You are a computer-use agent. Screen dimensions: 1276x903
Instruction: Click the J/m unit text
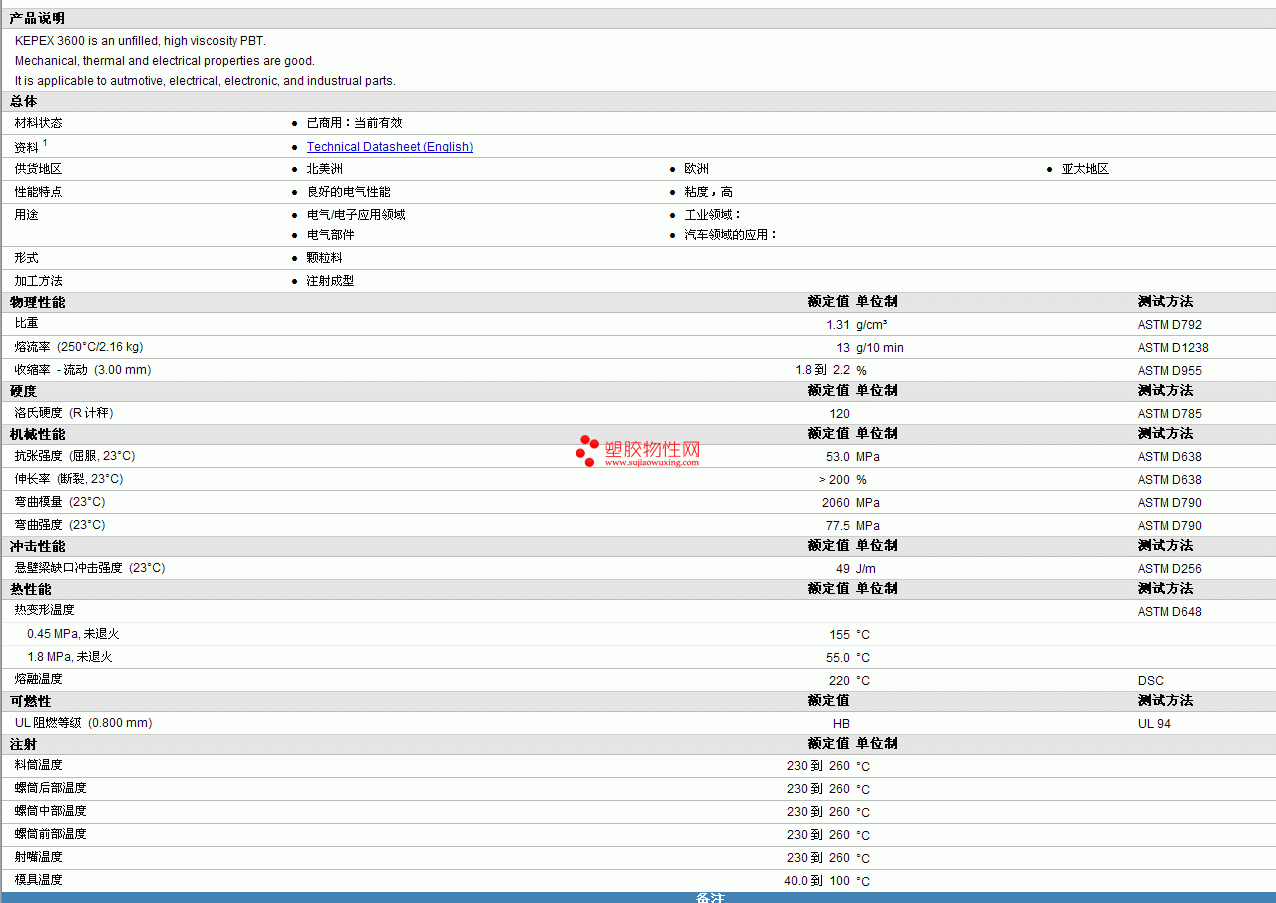866,569
